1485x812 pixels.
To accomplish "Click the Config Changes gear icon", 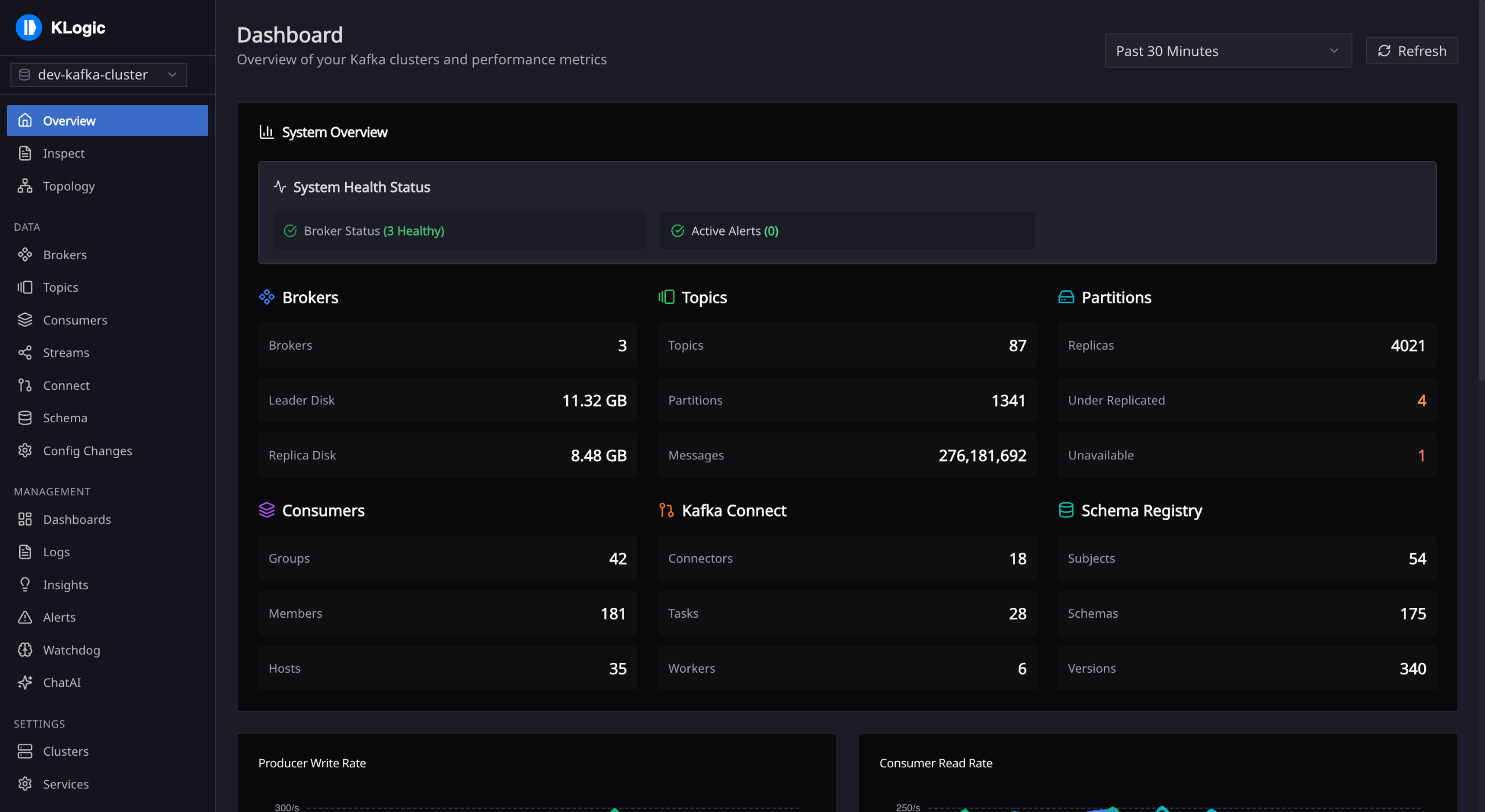I will coord(25,451).
